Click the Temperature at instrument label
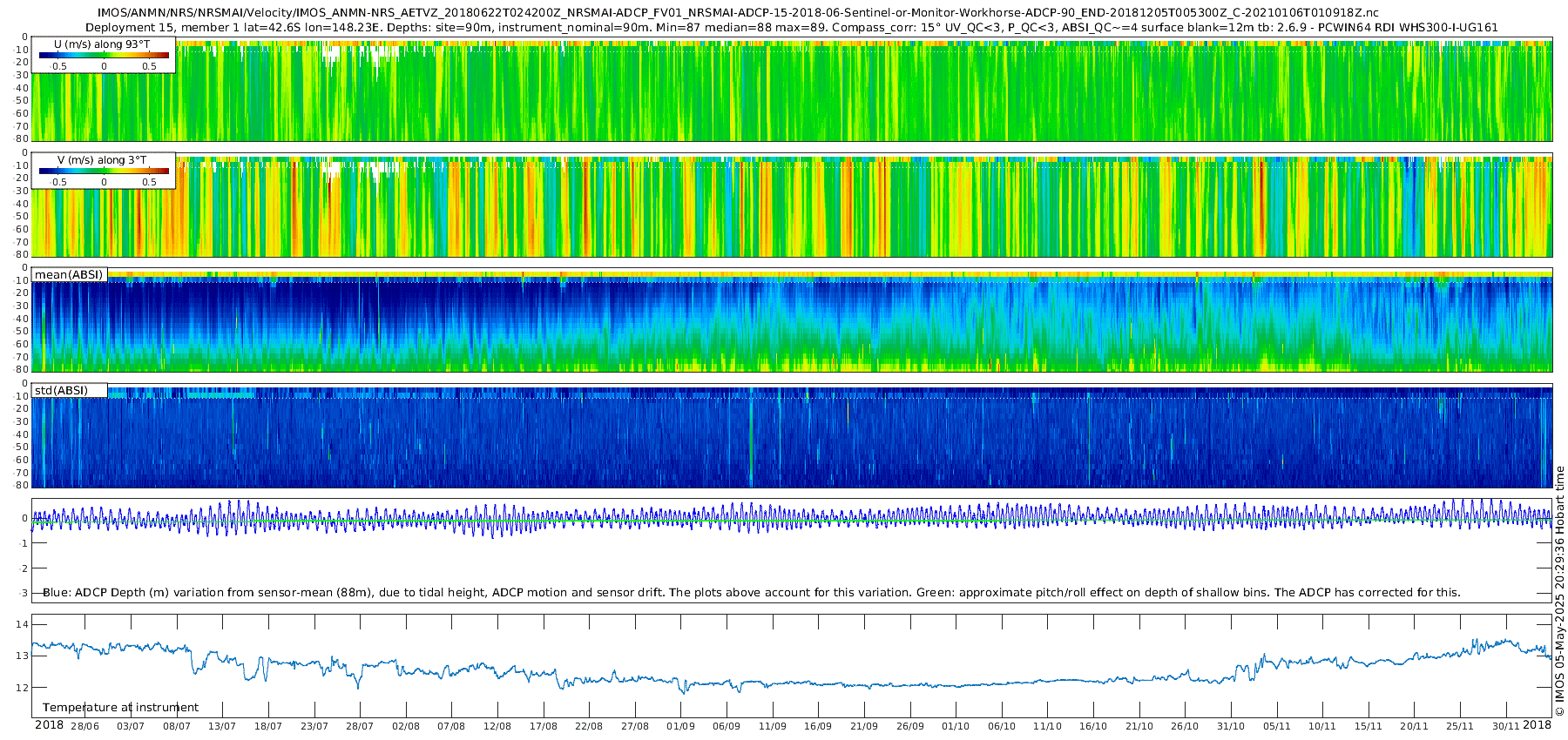Screen dimensions: 1568x740 (x=120, y=708)
